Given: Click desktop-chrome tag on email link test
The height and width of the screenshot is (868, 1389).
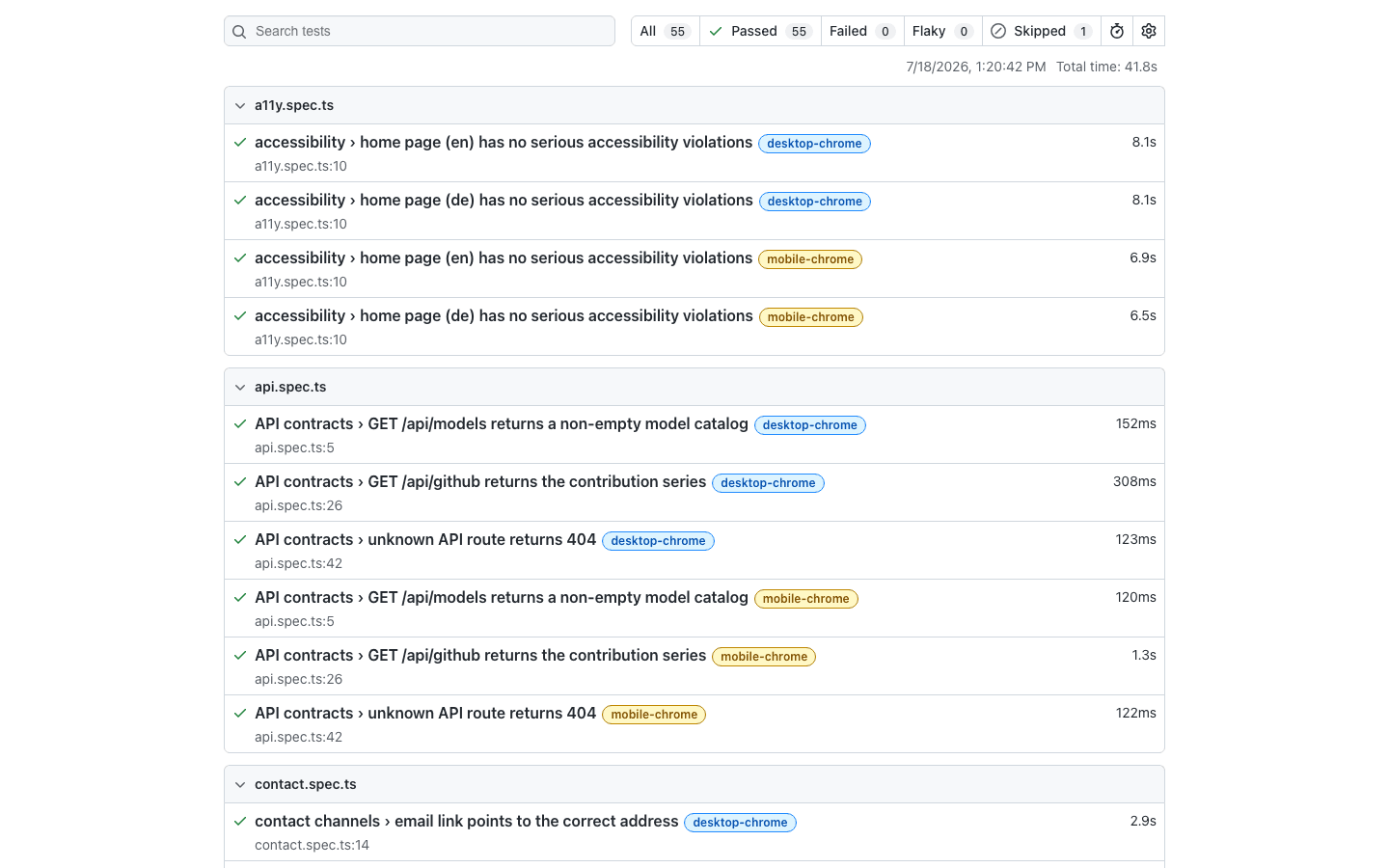Looking at the screenshot, I should (x=740, y=823).
